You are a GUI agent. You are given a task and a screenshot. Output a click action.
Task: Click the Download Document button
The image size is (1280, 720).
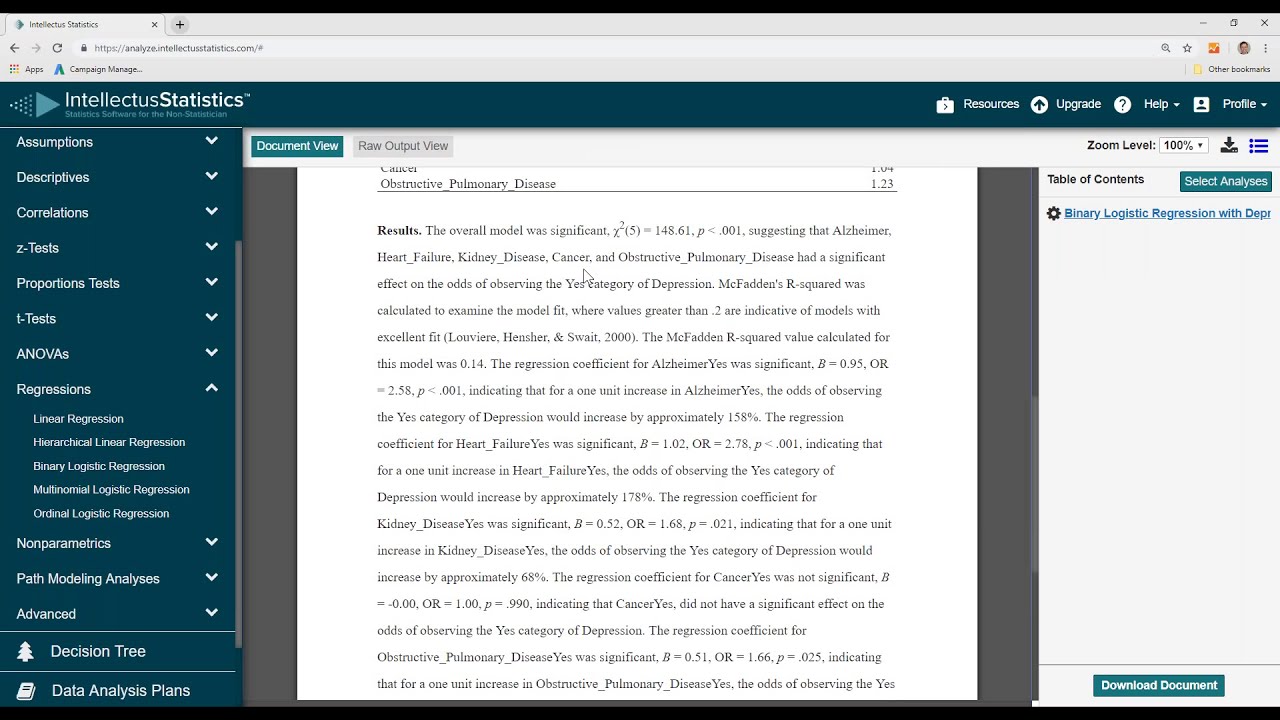1159,686
